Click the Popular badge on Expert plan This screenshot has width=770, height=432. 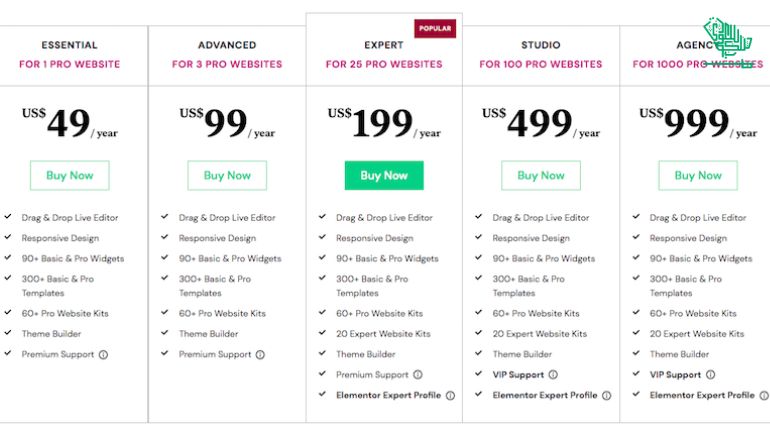click(435, 28)
